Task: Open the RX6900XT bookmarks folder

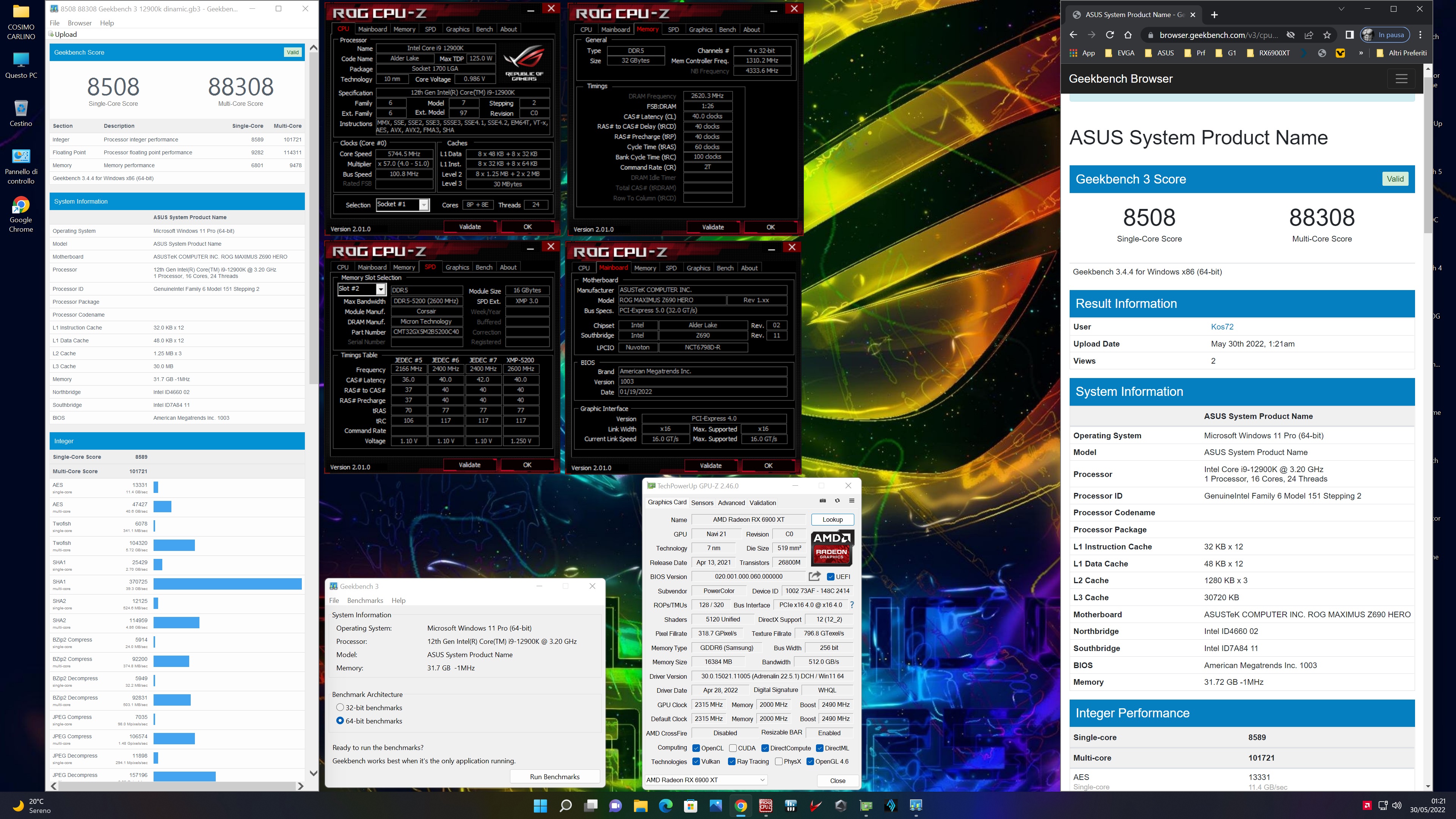Action: (x=1268, y=53)
